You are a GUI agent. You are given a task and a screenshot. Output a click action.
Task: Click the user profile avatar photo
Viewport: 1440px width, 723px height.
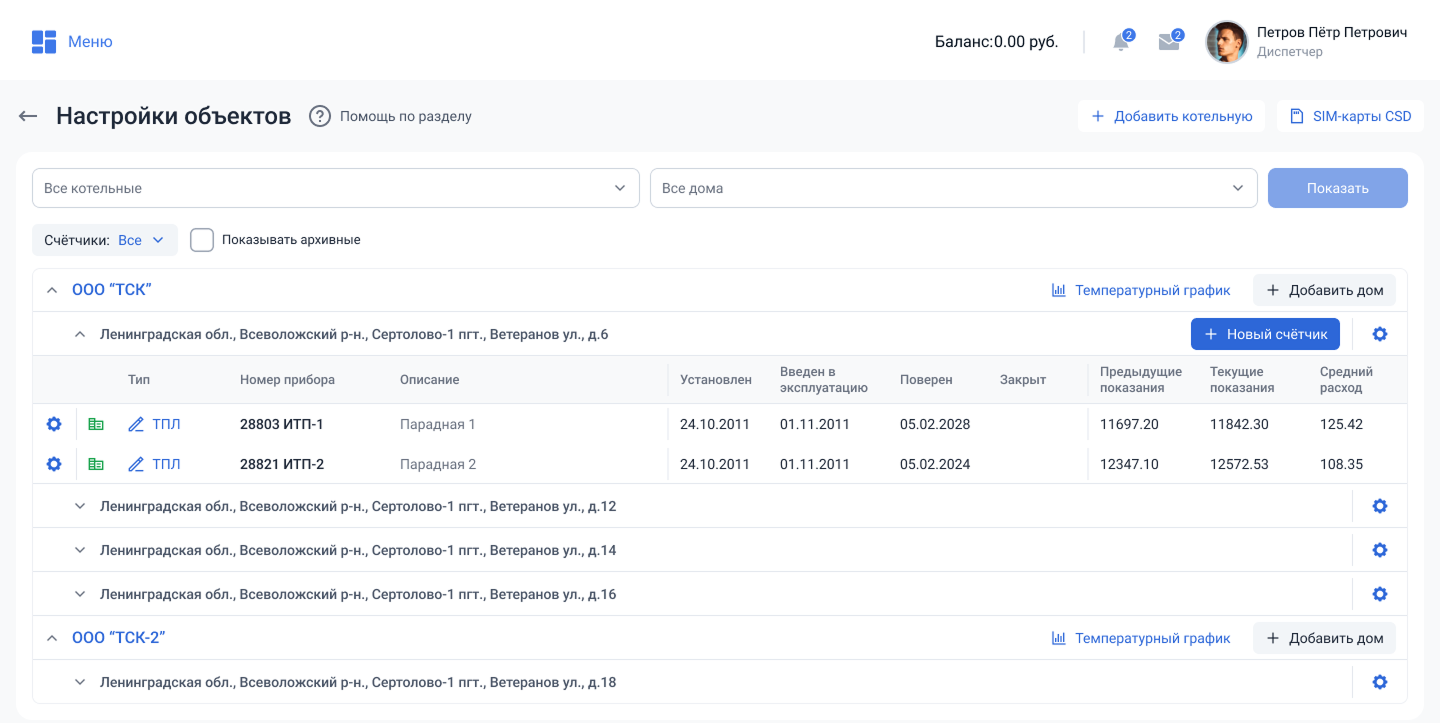[x=1227, y=42]
